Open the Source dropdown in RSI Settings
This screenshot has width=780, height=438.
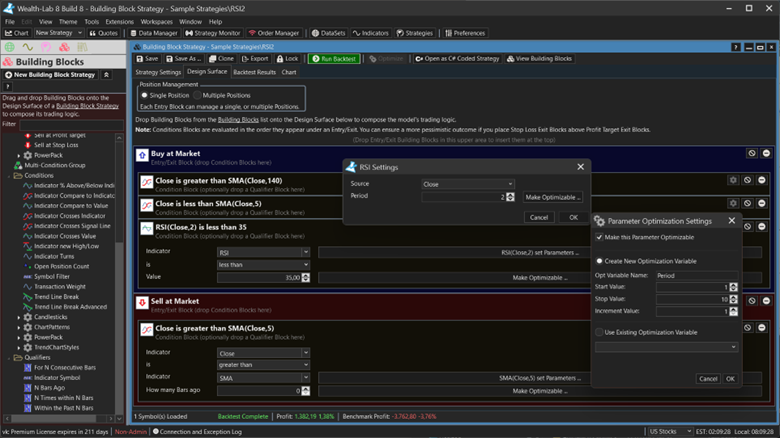tap(467, 184)
